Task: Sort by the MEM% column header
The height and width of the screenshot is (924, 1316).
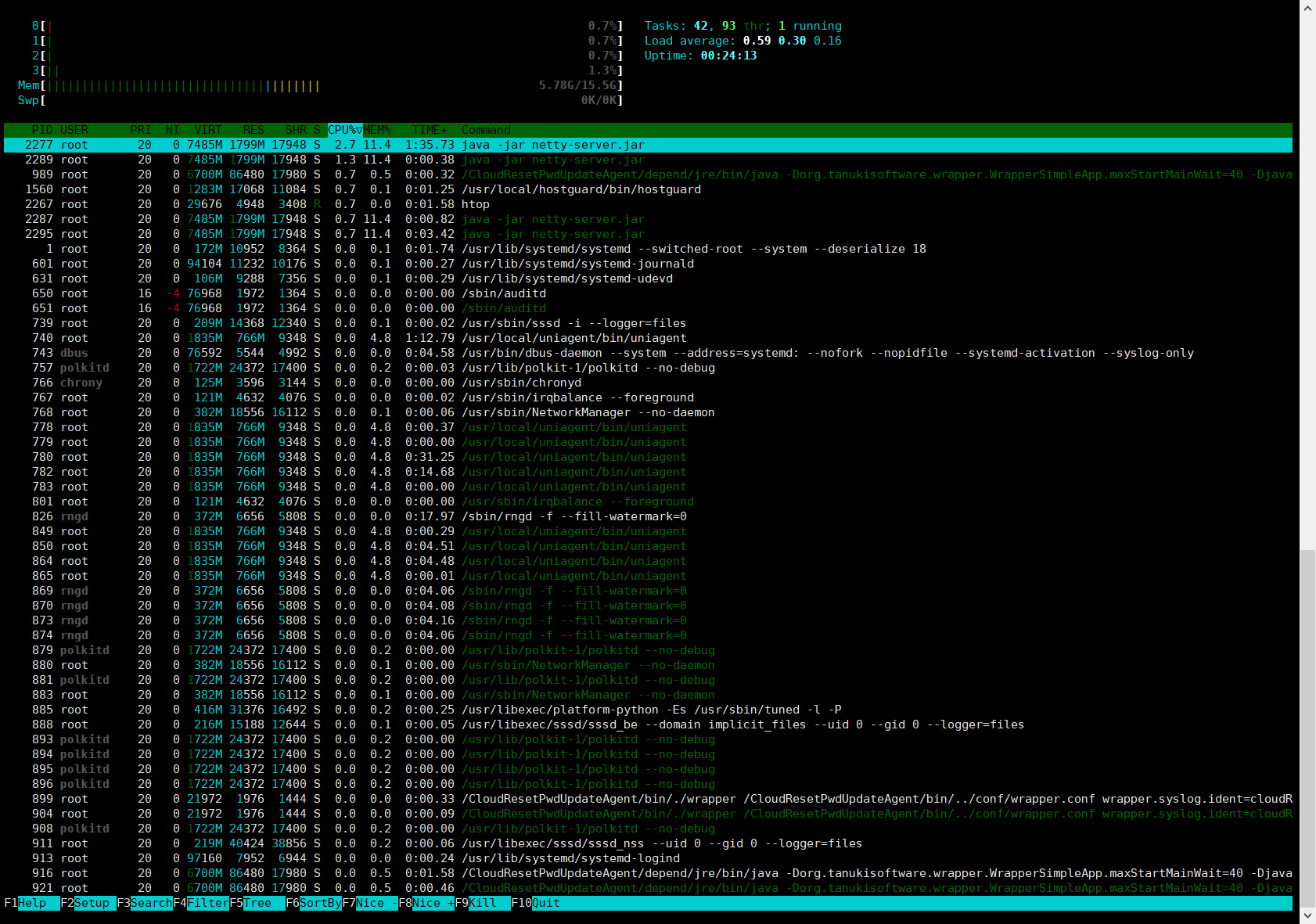Action: (377, 130)
